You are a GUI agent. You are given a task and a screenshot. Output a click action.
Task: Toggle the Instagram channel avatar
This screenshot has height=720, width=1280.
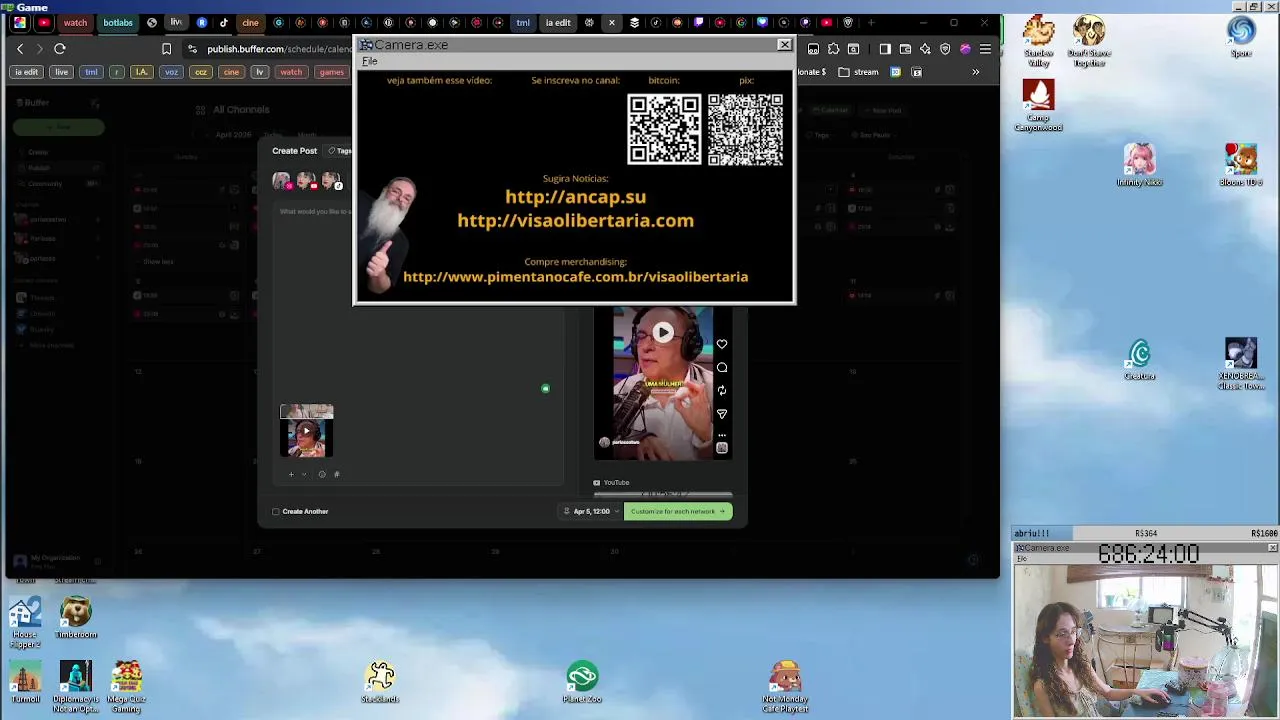pyautogui.click(x=281, y=180)
